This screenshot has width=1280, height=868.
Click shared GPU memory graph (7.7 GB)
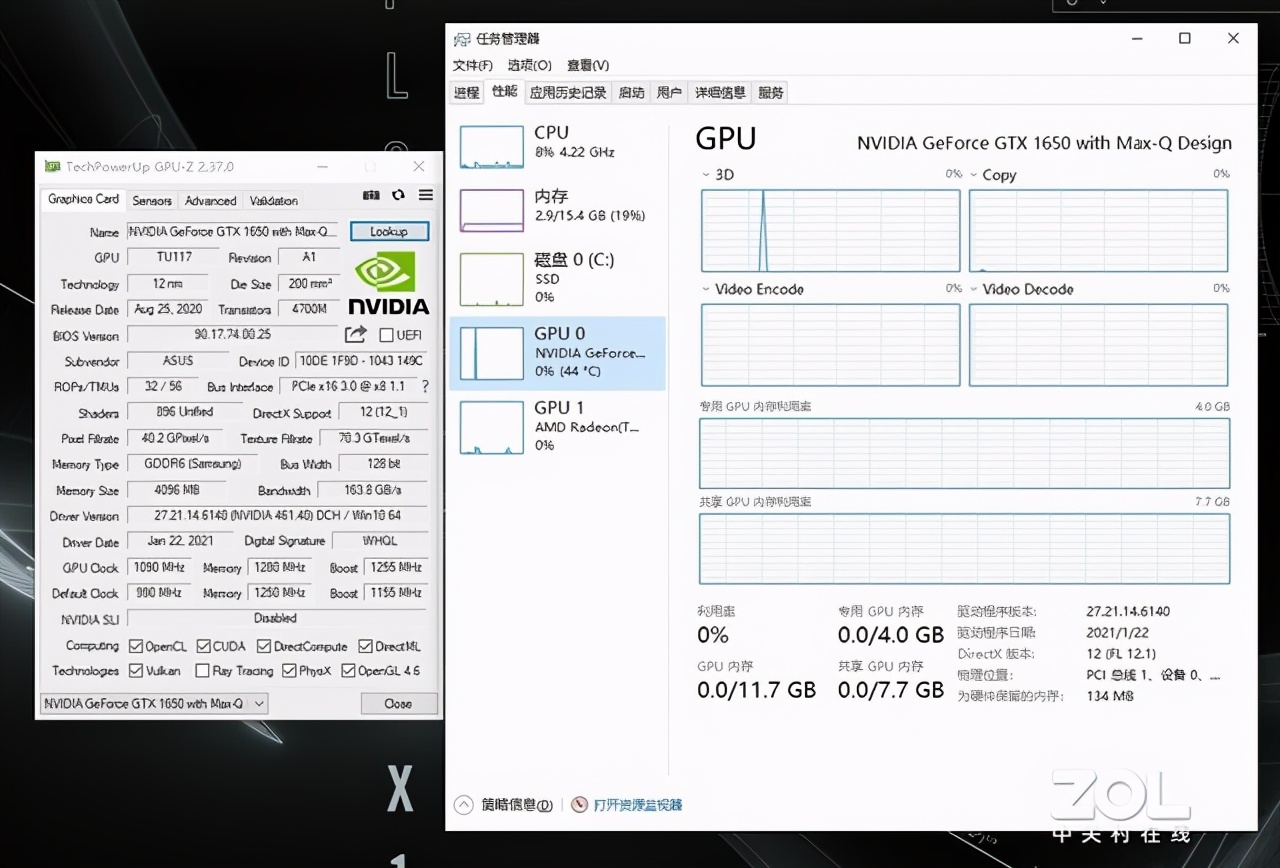965,548
